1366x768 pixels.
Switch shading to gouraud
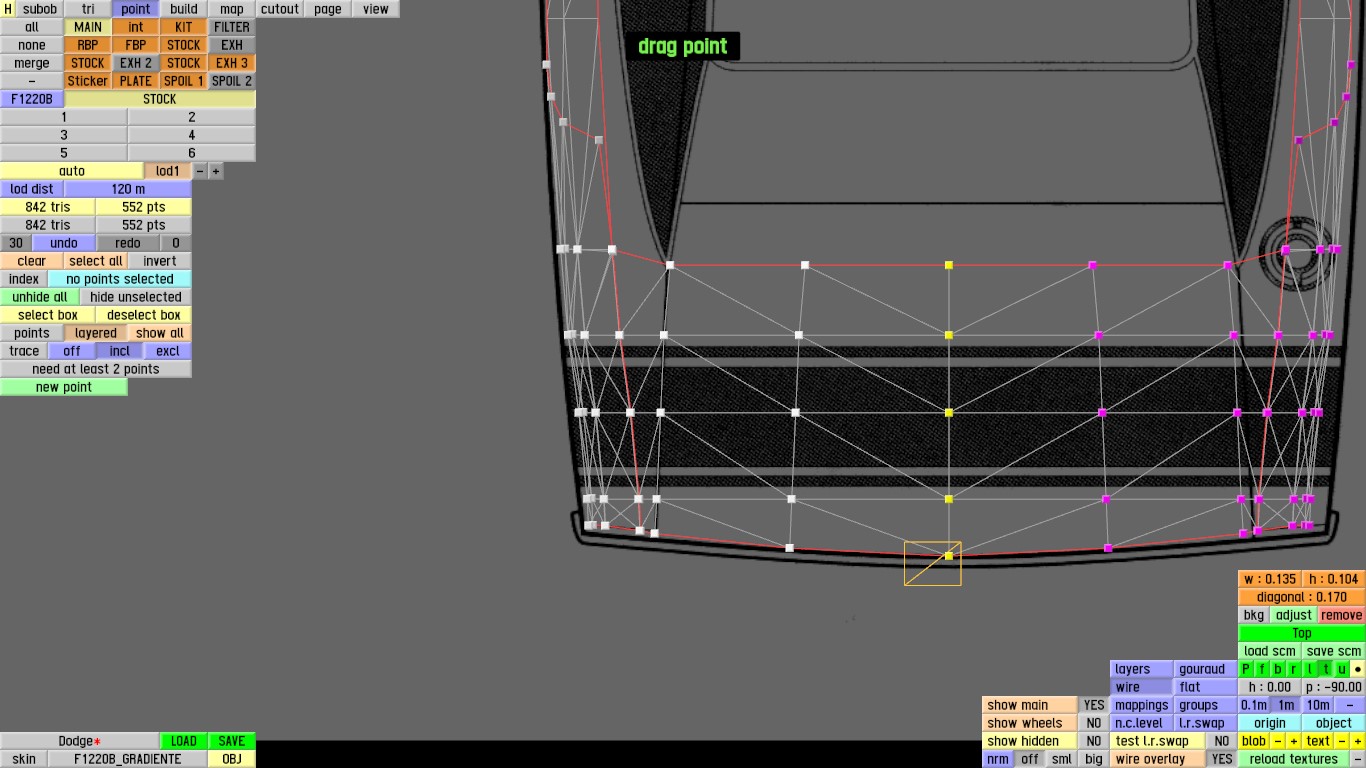tap(1206, 669)
